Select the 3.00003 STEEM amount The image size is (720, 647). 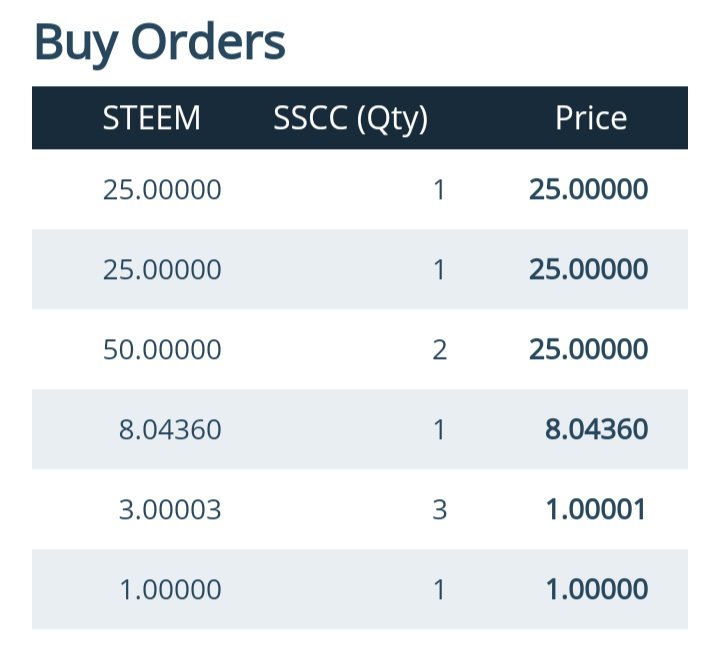170,510
